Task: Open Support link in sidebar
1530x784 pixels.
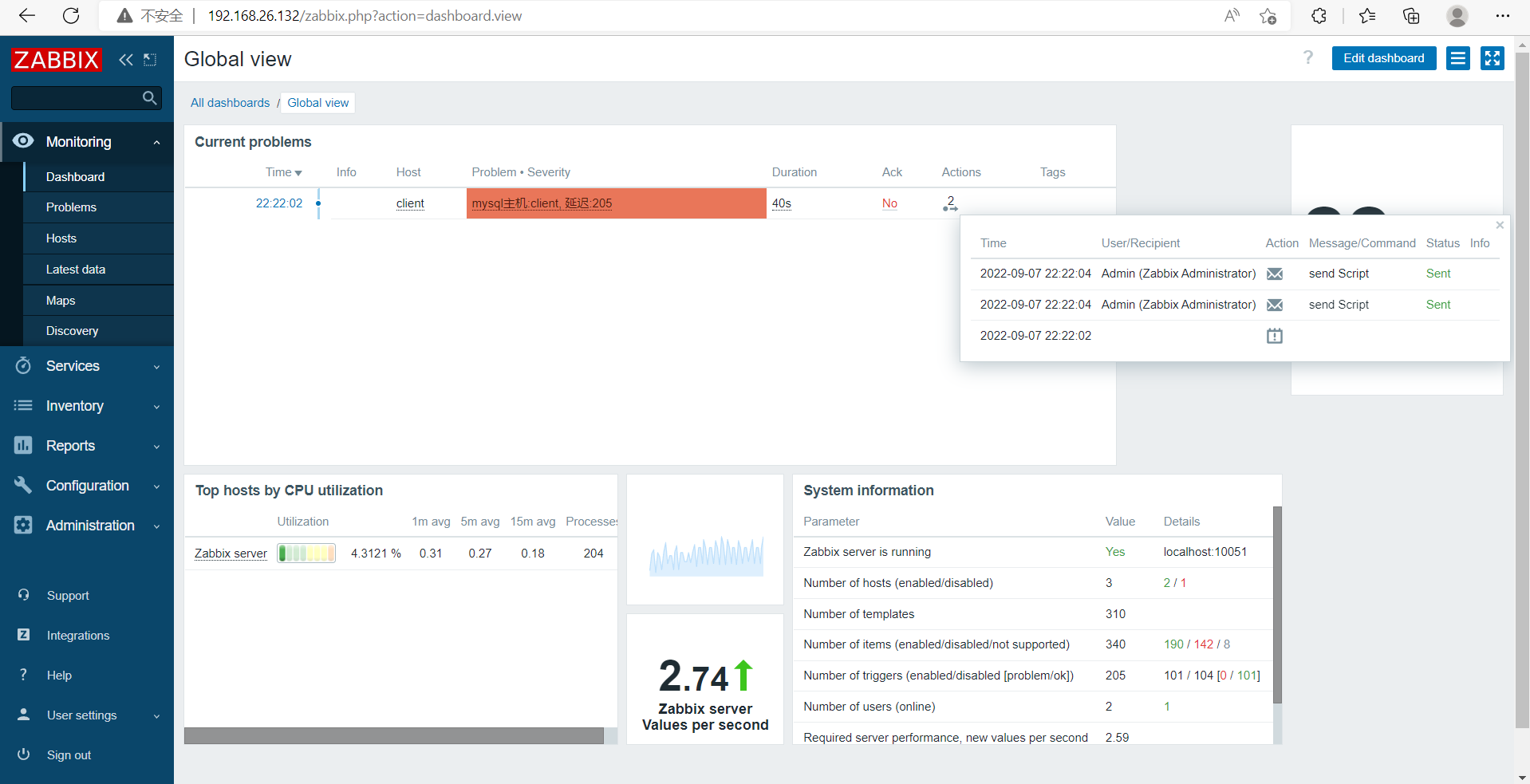Action: pos(68,596)
